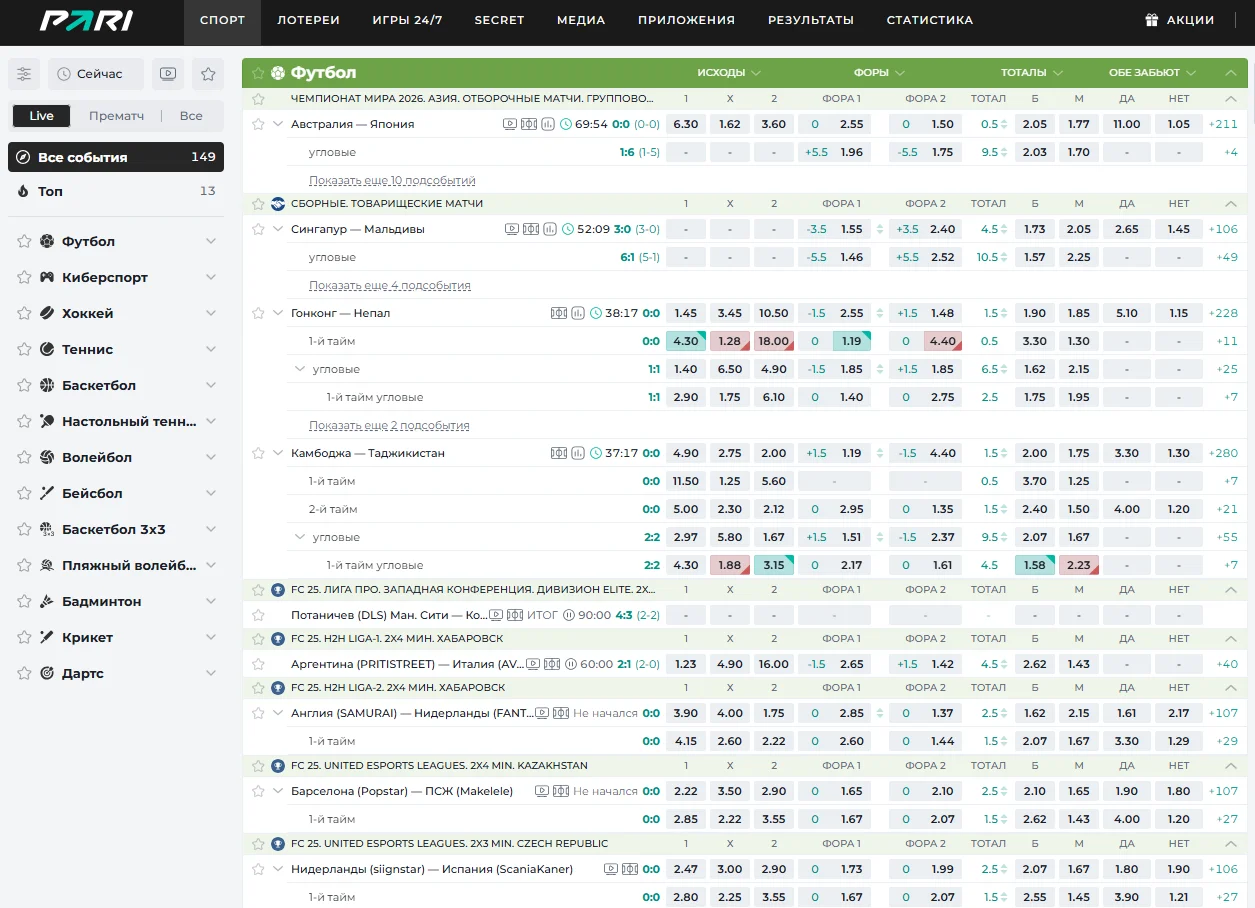Open match field tracker for Гонконг — Непал
The width and height of the screenshot is (1255, 908).
click(558, 313)
